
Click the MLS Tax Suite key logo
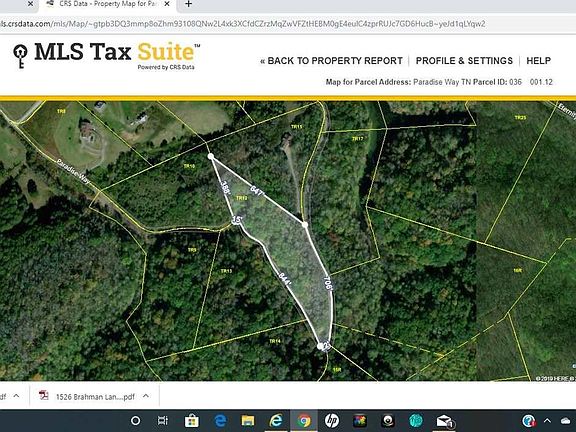(x=20, y=56)
